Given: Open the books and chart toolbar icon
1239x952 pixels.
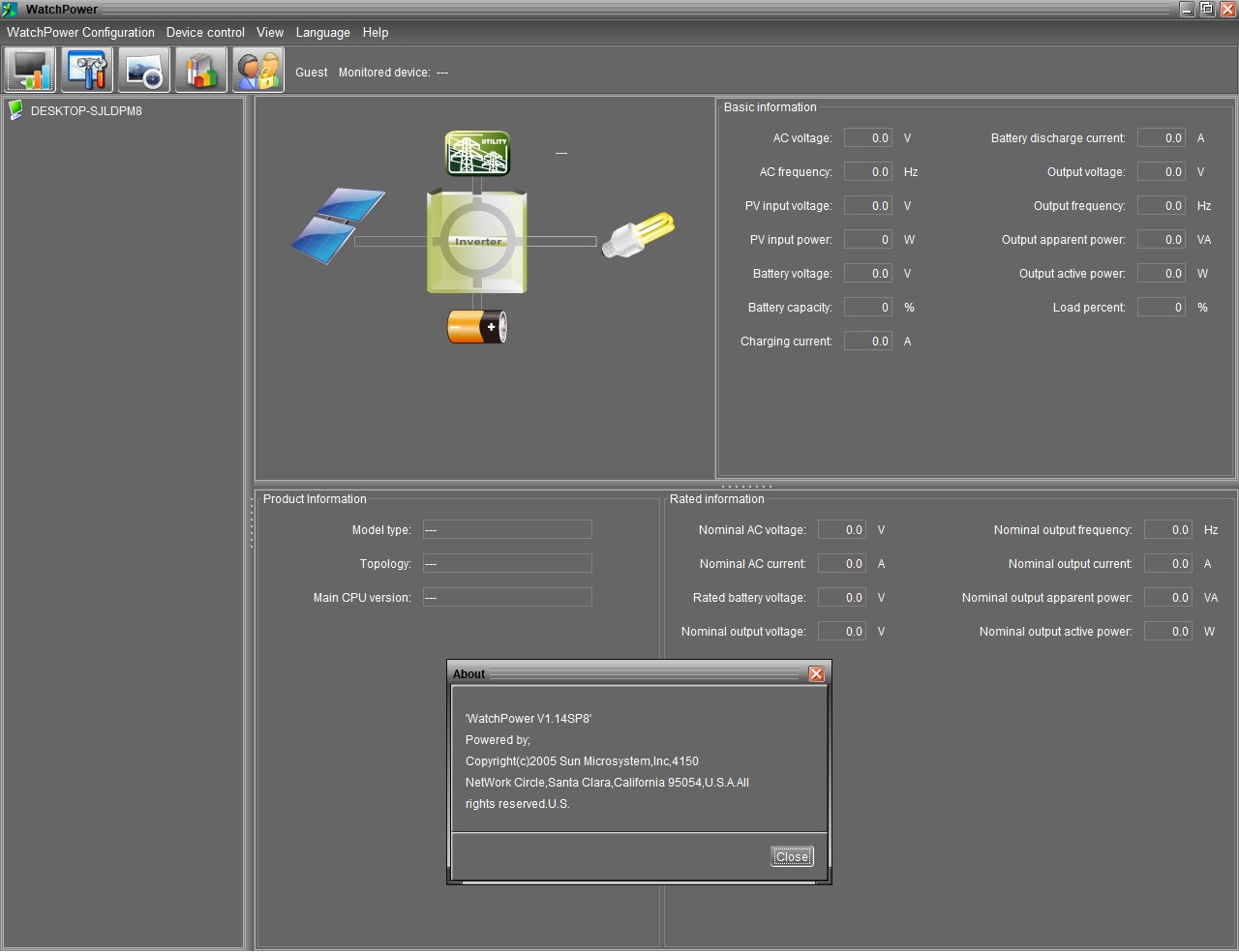Looking at the screenshot, I should pyautogui.click(x=201, y=70).
